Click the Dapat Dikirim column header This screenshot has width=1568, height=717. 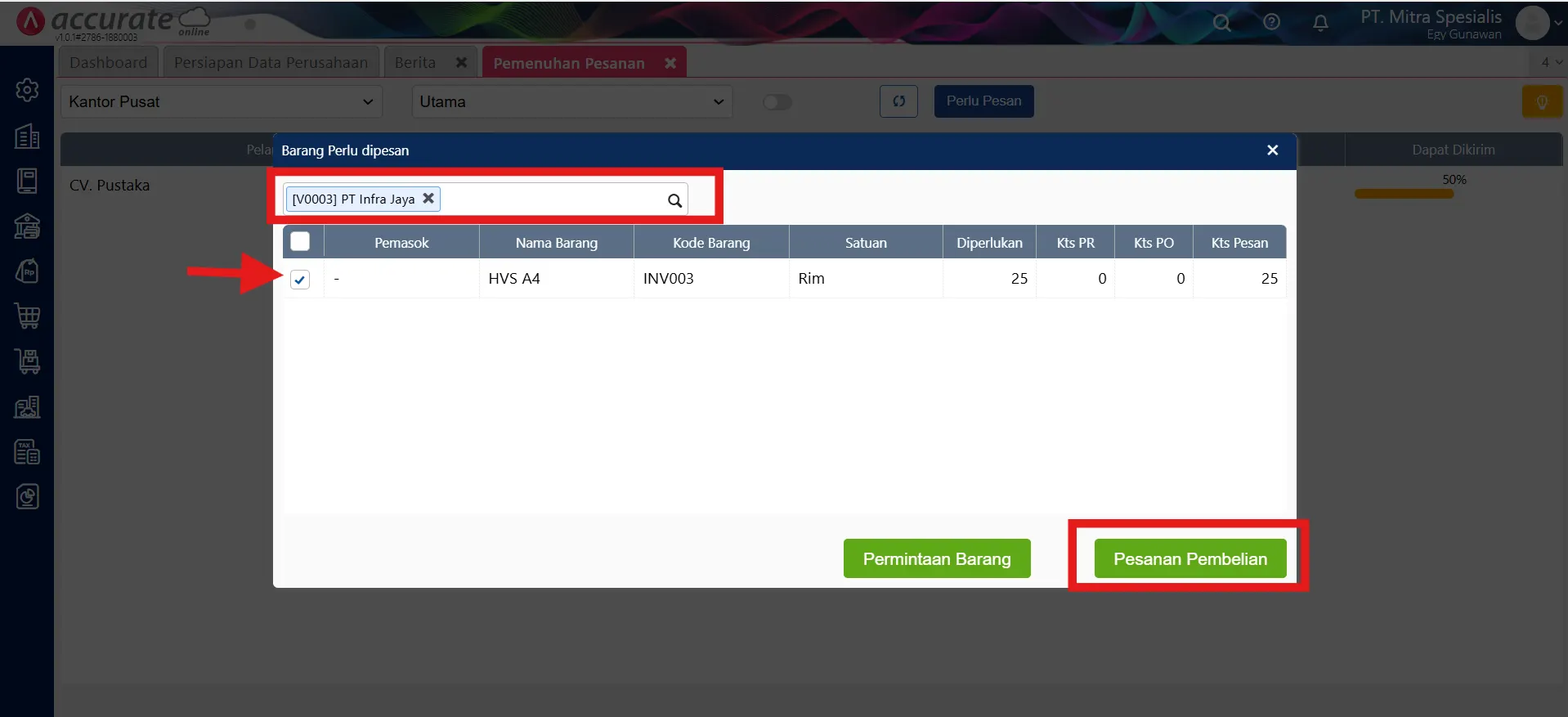coord(1454,150)
